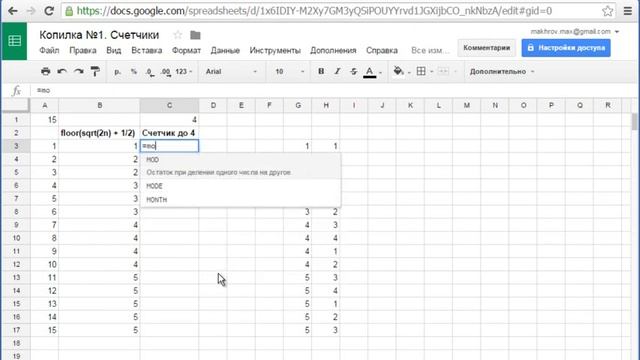
Task: Open the fill color bucket picker
Action: tap(398, 71)
